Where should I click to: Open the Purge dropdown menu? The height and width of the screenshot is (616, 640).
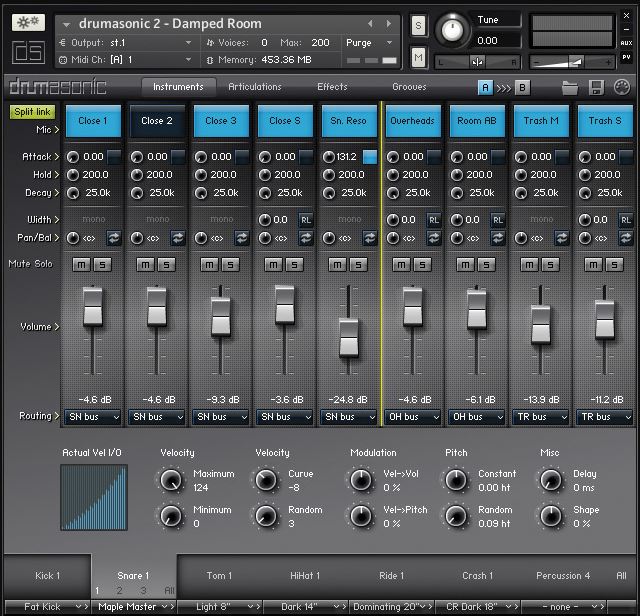pyautogui.click(x=370, y=42)
